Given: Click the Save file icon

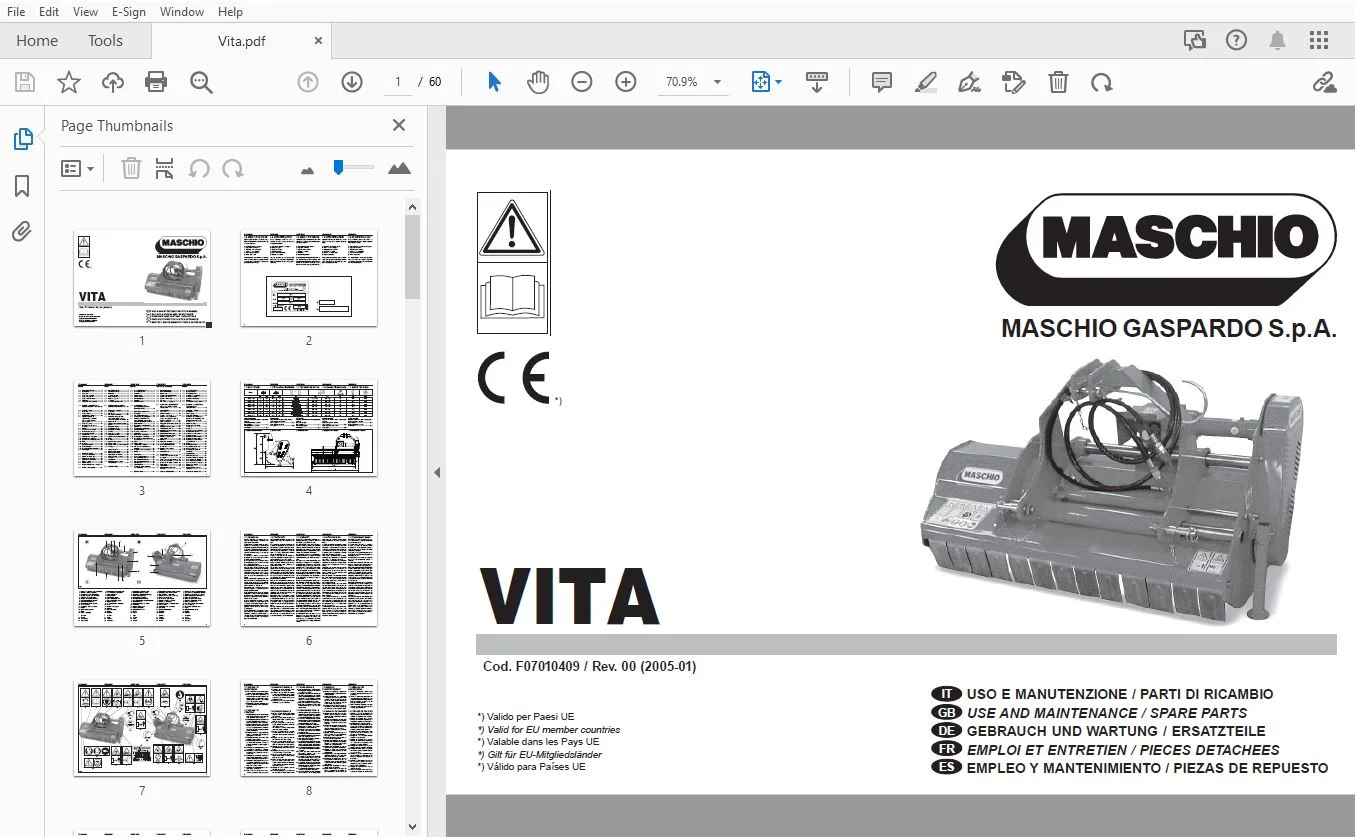Looking at the screenshot, I should [x=24, y=82].
